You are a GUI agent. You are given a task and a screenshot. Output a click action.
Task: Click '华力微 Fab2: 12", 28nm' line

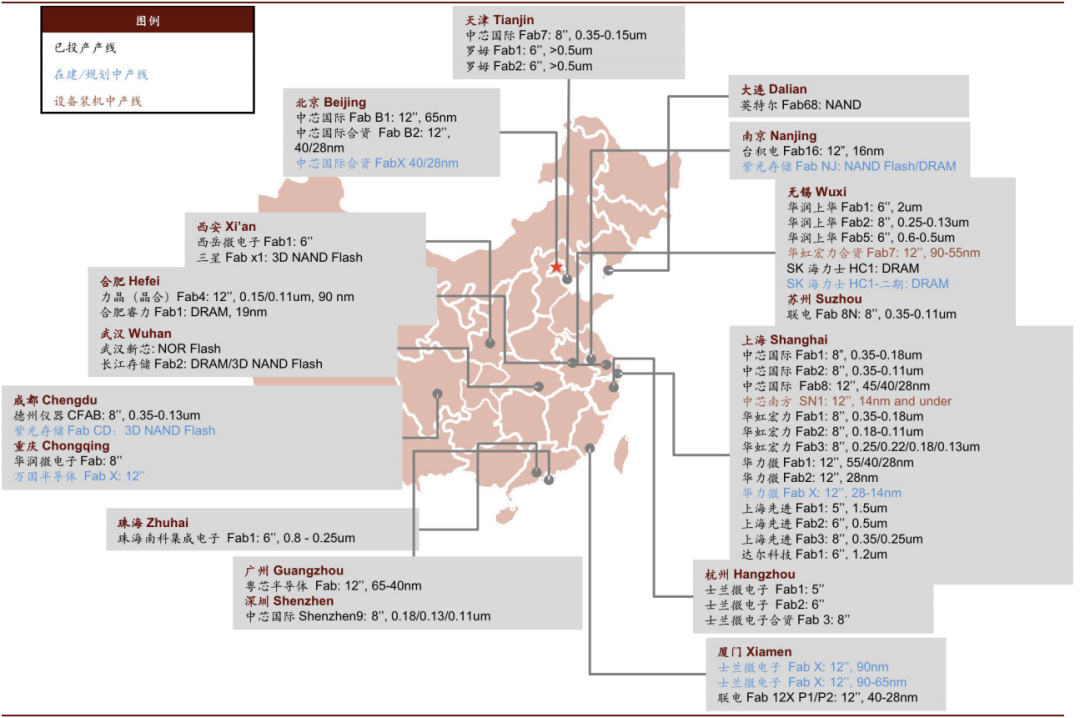(x=809, y=478)
